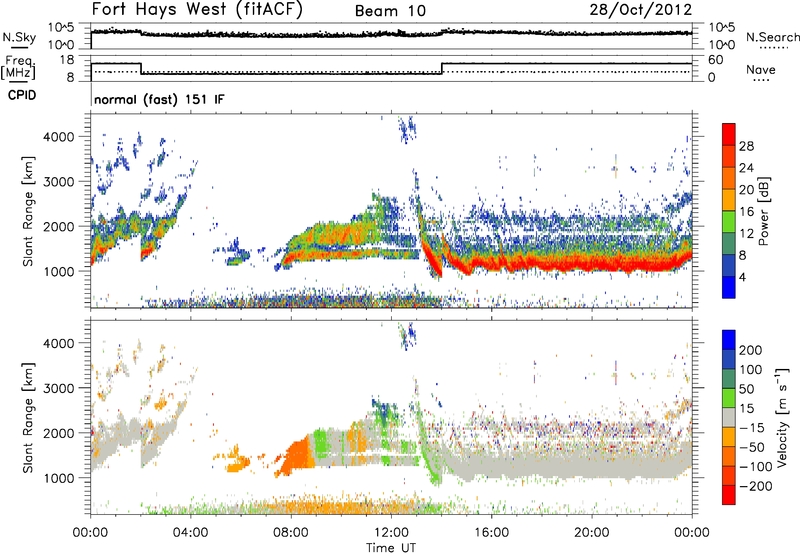
Task: Click the '08:00' time axis tick label
Action: pos(291,533)
